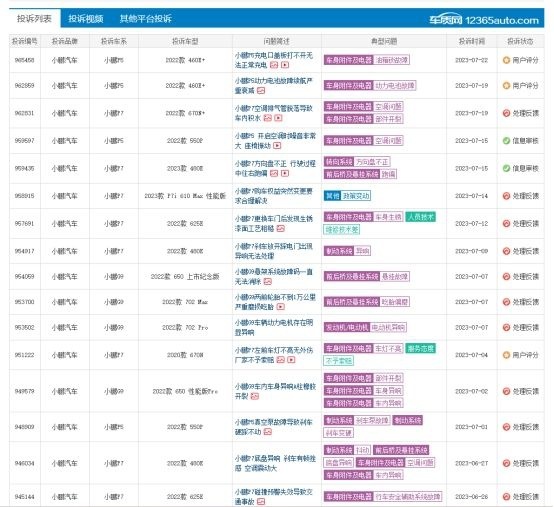Screen dimensions: 554x507
Task: Open P7 方向盘不正 complaint link
Action: (275, 168)
